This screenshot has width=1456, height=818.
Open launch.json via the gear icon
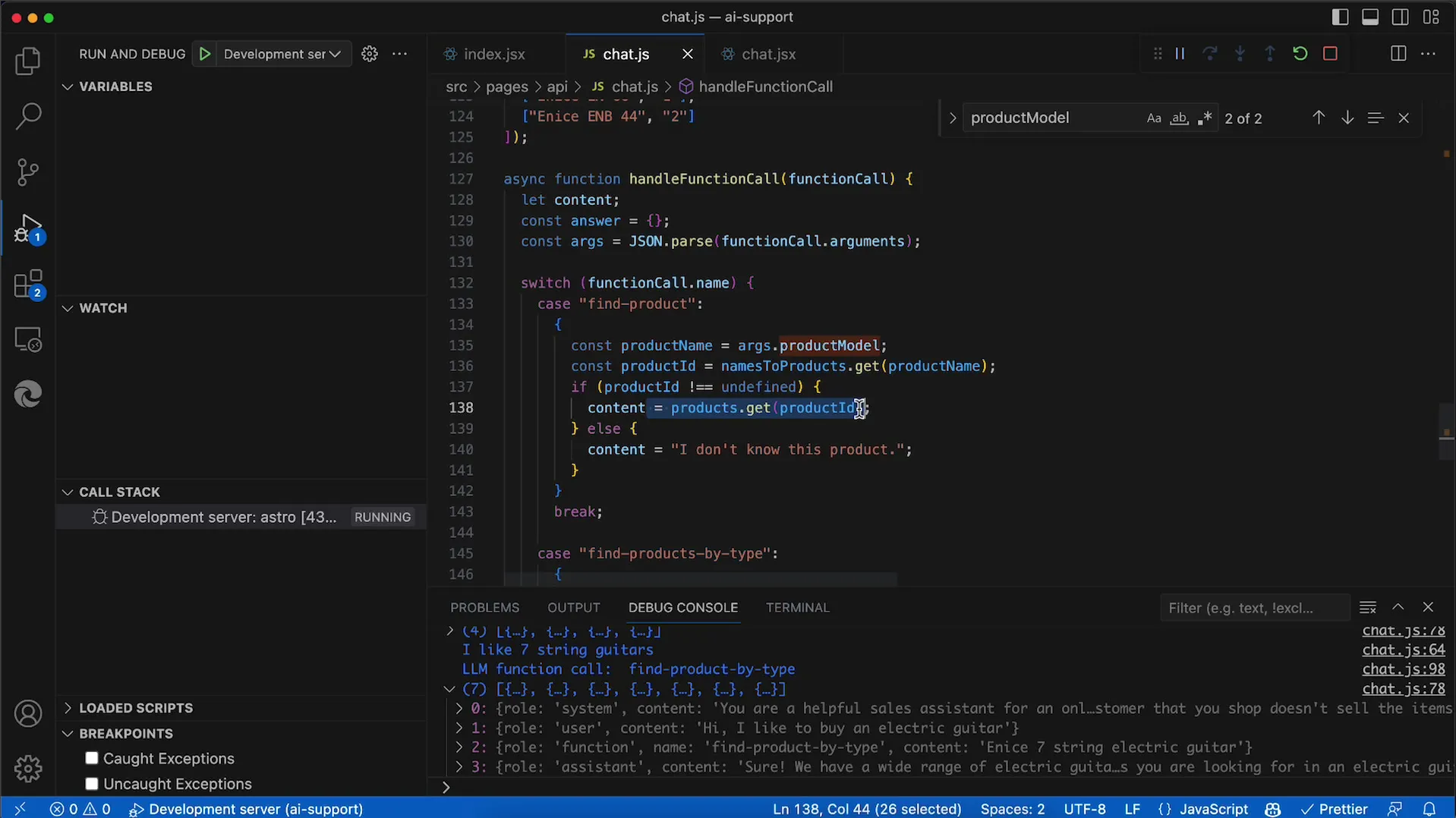(370, 54)
